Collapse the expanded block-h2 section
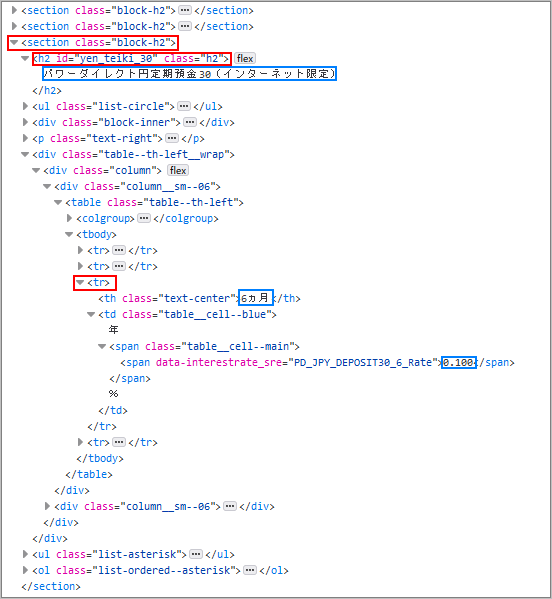552x599 pixels. (x=14, y=42)
